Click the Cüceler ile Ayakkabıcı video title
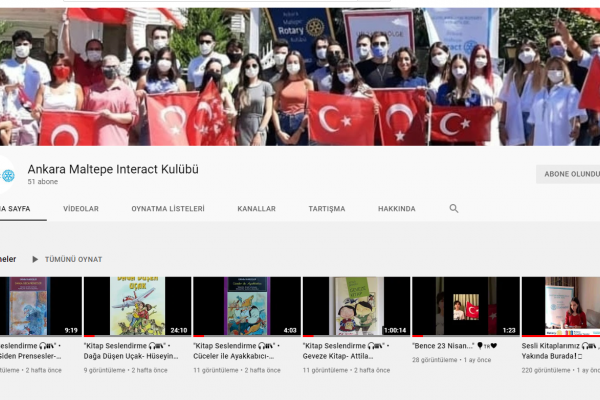Image resolution: width=600 pixels, height=400 pixels. 236,351
